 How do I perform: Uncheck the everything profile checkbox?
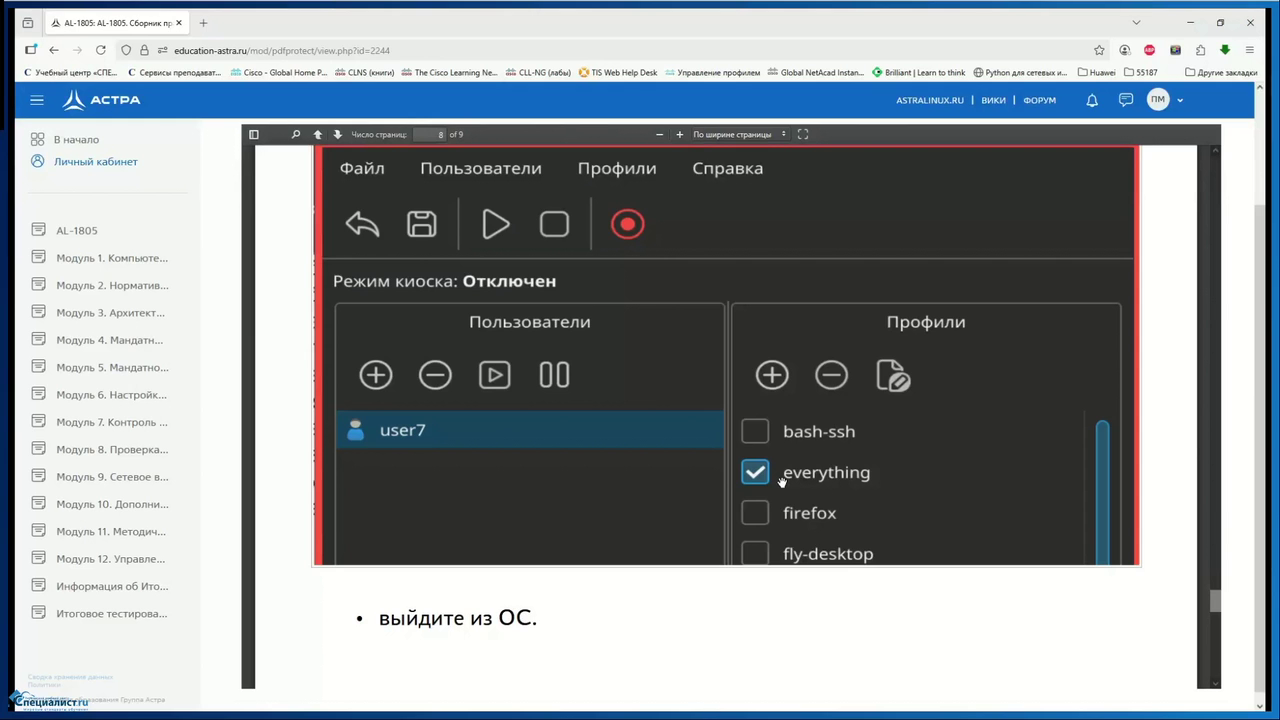[755, 472]
